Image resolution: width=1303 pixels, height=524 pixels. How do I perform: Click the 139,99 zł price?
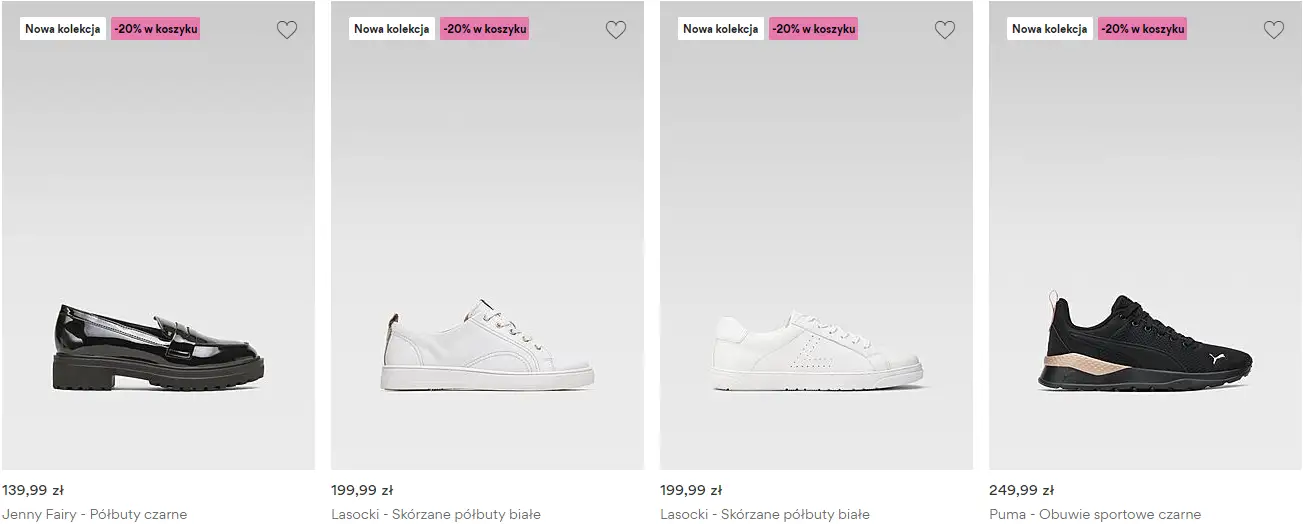click(33, 490)
